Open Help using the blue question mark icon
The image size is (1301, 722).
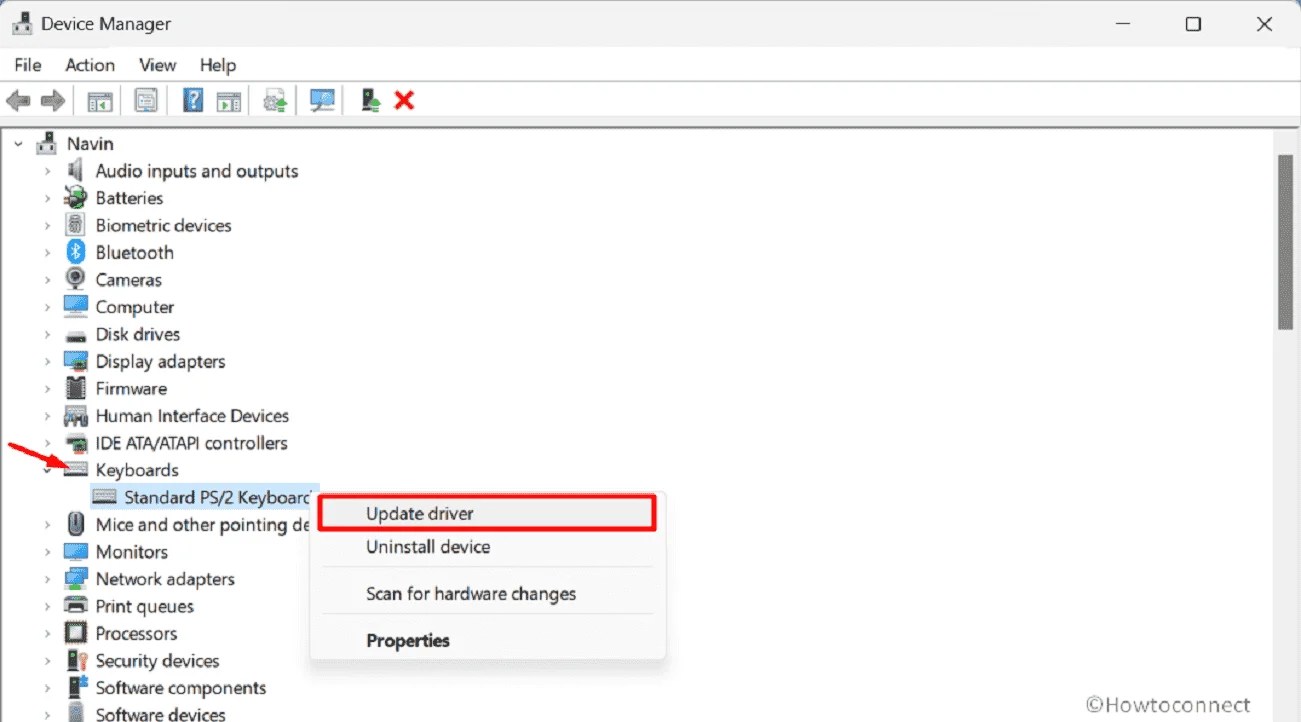tap(193, 99)
